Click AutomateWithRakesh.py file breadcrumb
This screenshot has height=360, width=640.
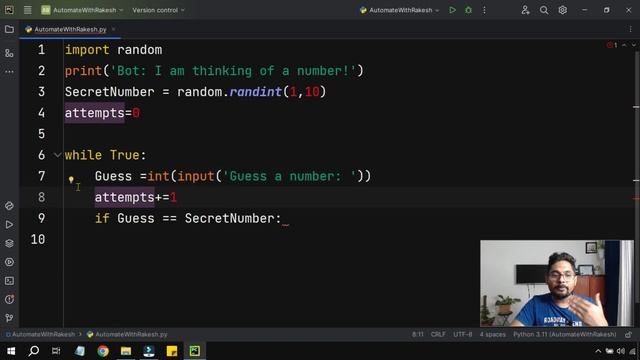pyautogui.click(x=127, y=334)
